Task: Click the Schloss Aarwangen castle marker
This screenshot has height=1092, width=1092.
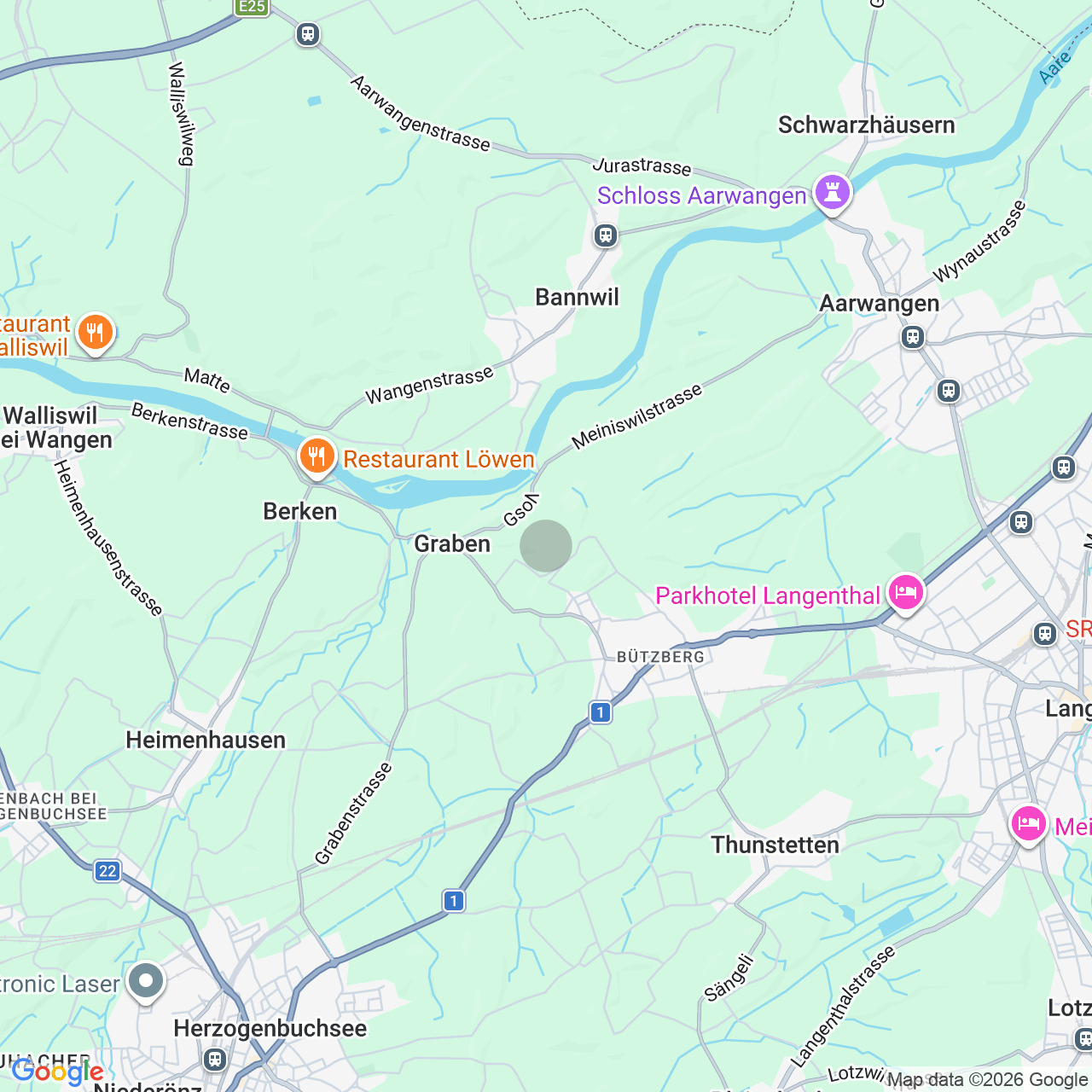Action: tap(833, 194)
